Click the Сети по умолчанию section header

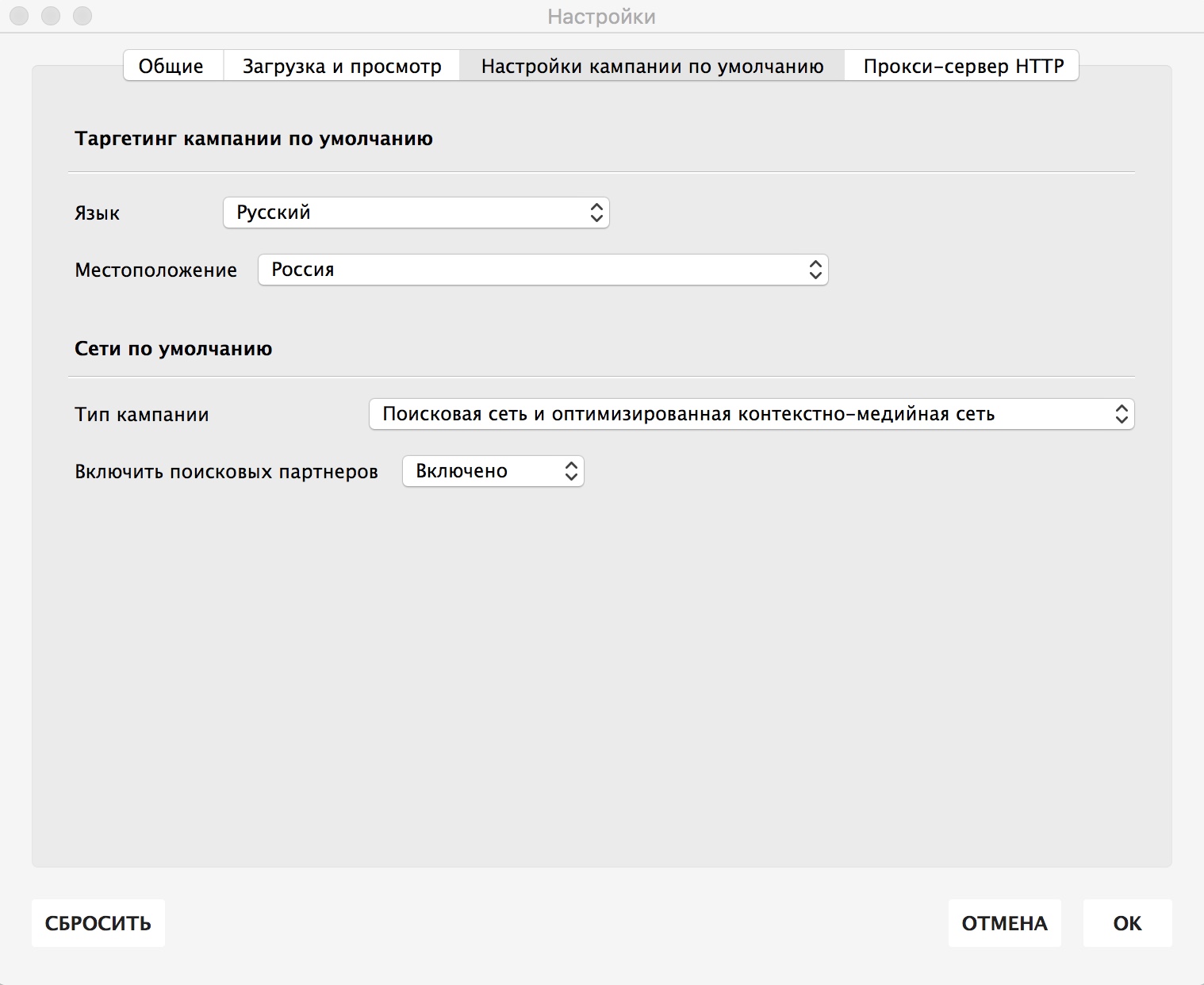173,348
